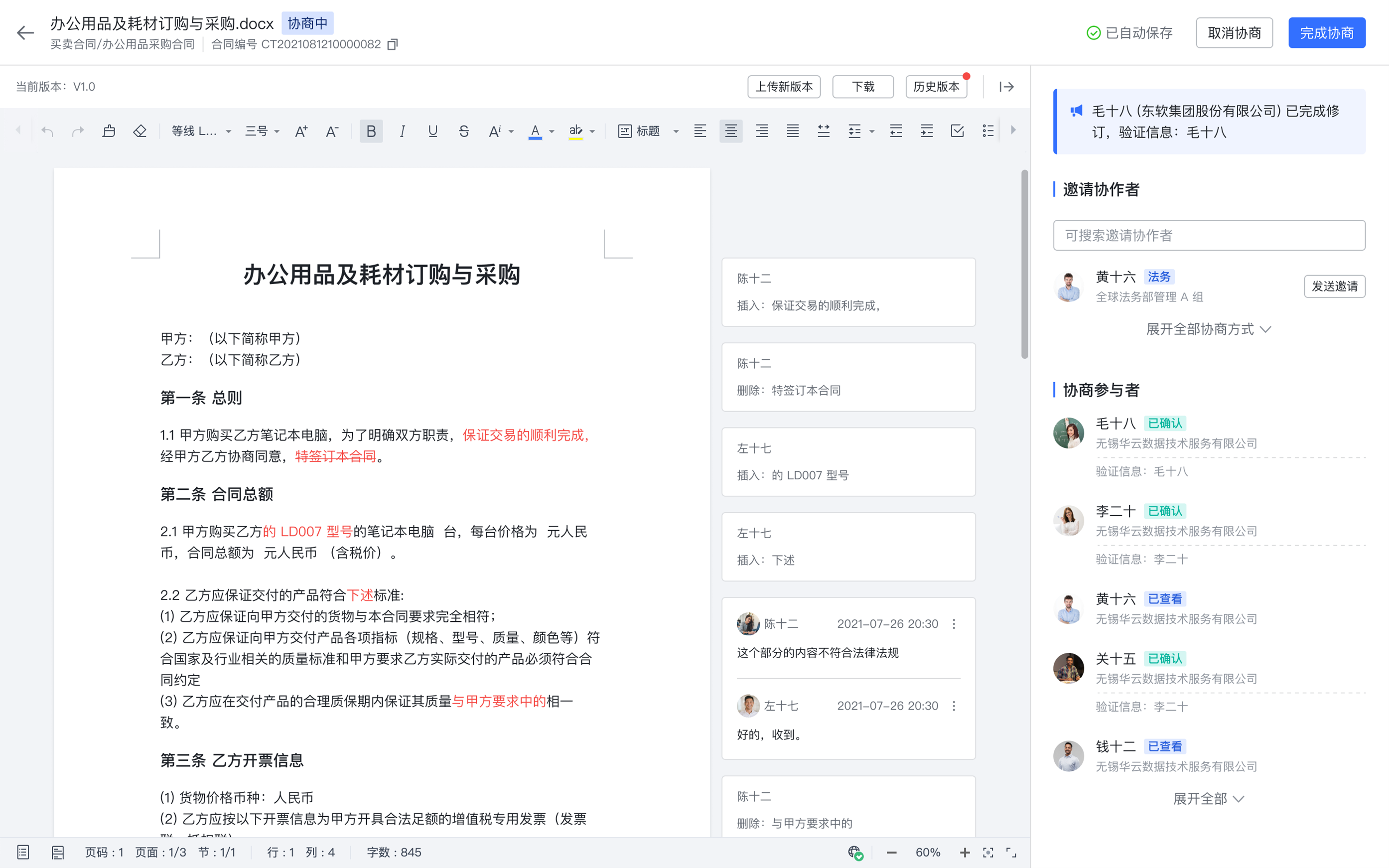The image size is (1389, 868).
Task: Click 完成协商 button
Action: (x=1326, y=33)
